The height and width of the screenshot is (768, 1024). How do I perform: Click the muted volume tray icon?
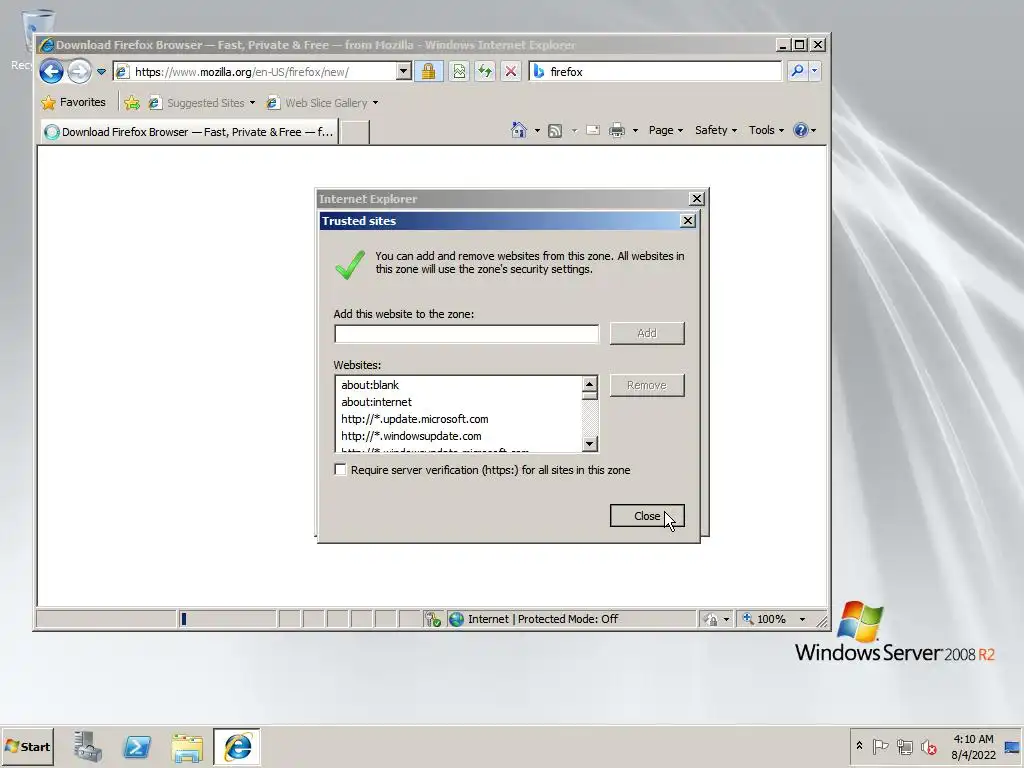pos(928,746)
